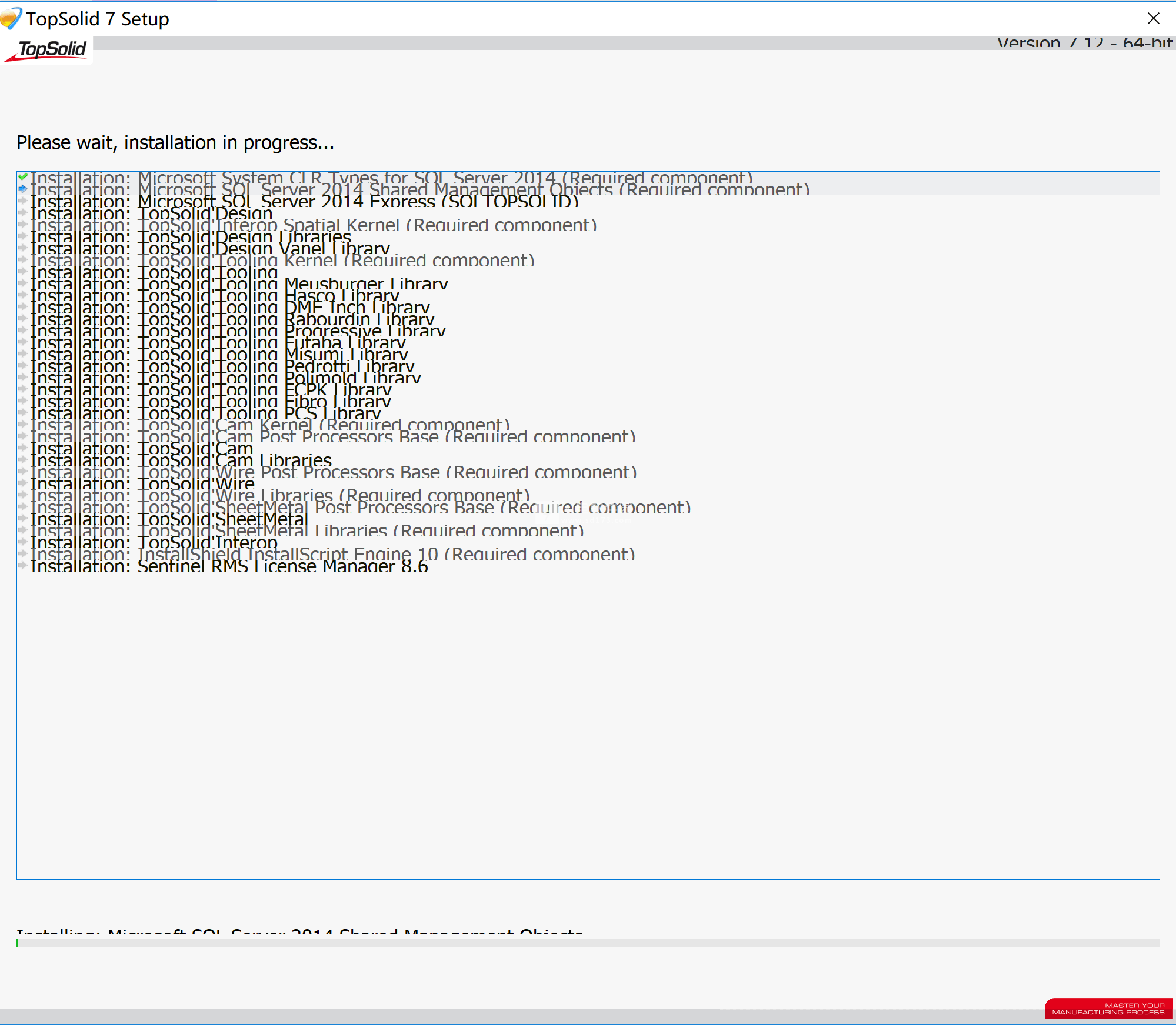The height and width of the screenshot is (1025, 1176).
Task: Click the pending arrow icon next to SQL Server 2014 Express
Action: tap(23, 201)
